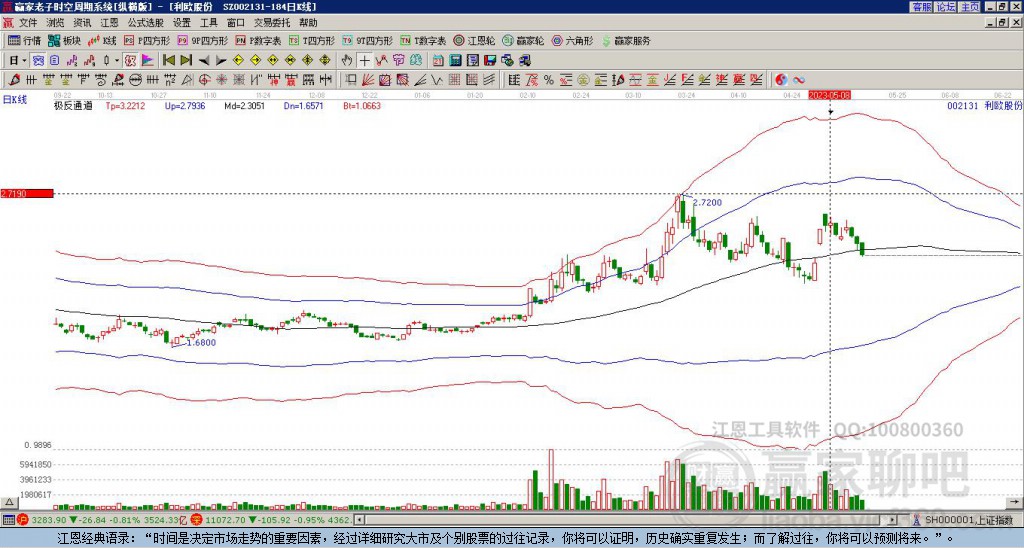Open the 设置 menu
The height and width of the screenshot is (548, 1024).
pos(182,23)
